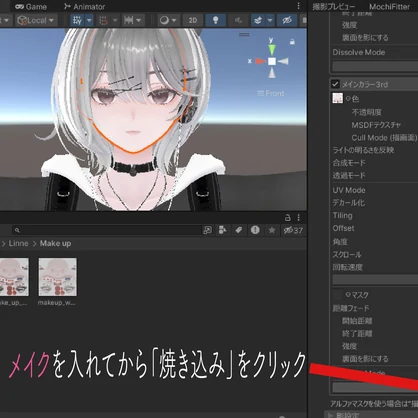Click the 距離フェード property label
This screenshot has width=418, height=418.
pyautogui.click(x=351, y=308)
